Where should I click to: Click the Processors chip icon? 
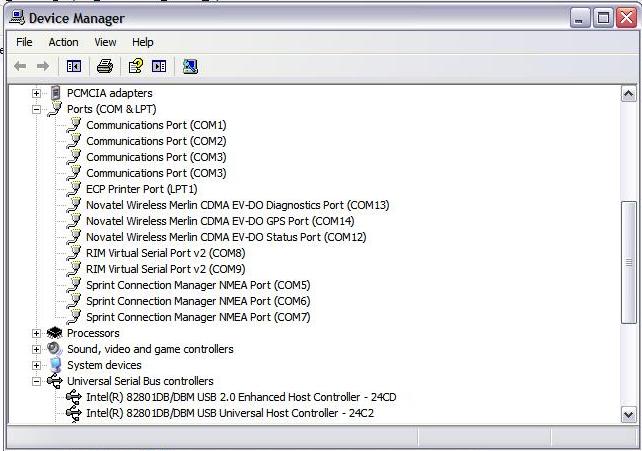[54, 333]
